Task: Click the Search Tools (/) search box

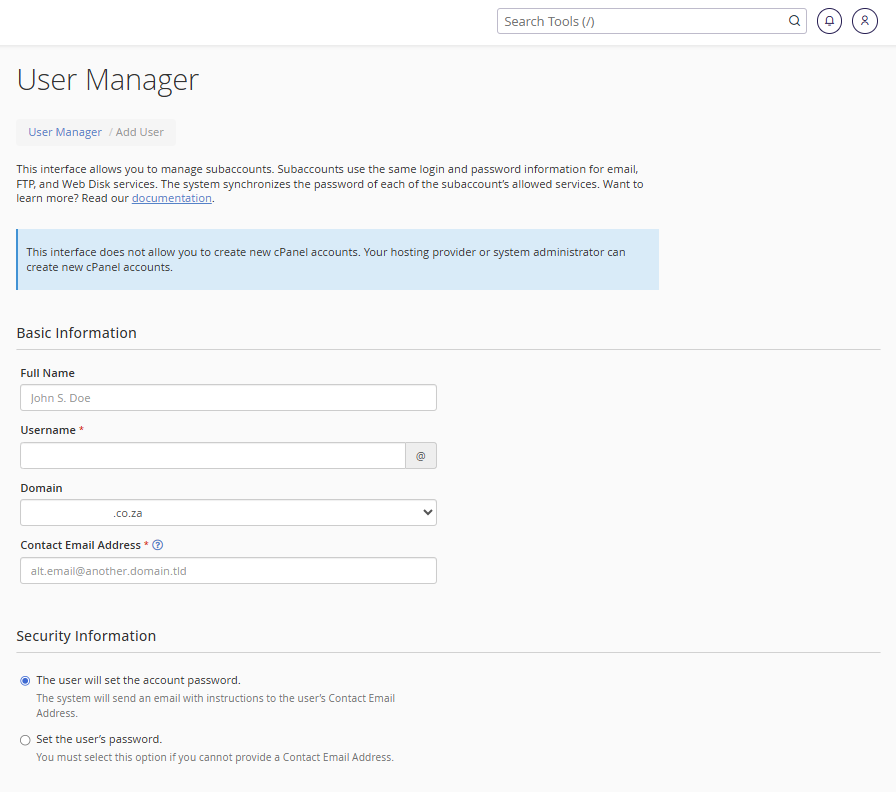Action: click(x=640, y=20)
